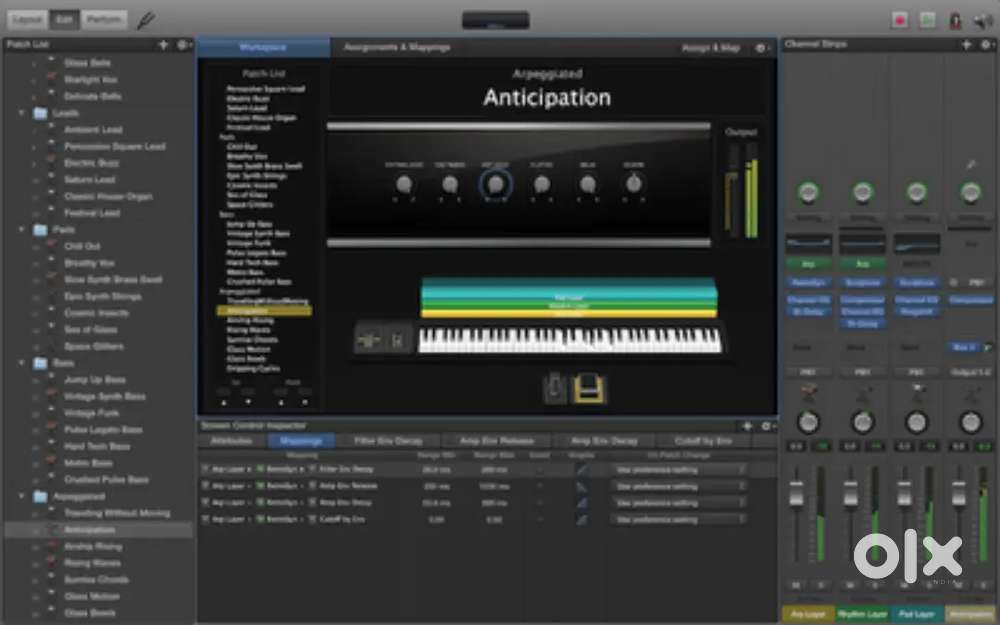Click the master mute speaker icon
The image size is (1000, 625).
983,20
